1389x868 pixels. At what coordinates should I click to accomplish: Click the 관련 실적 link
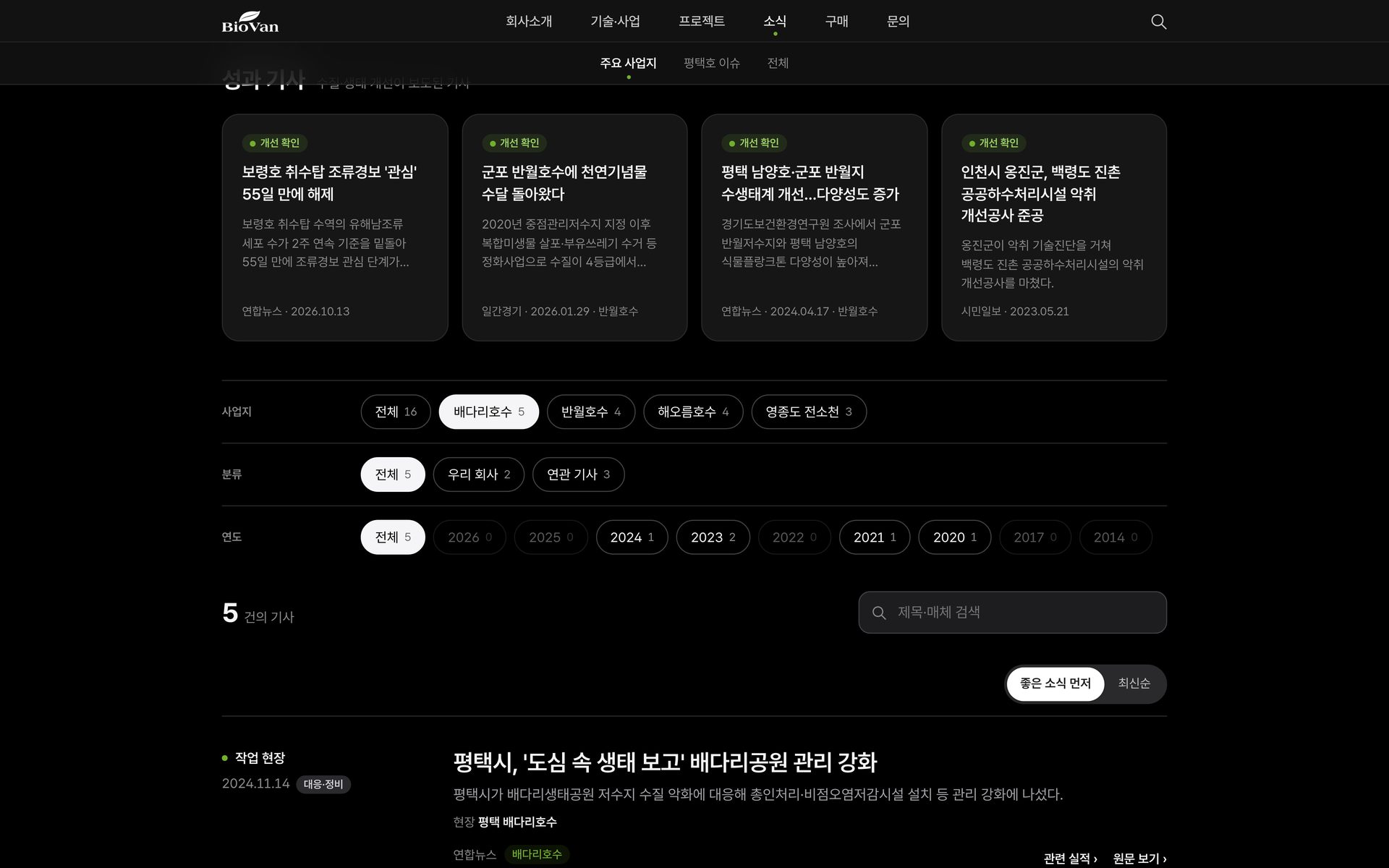[x=1070, y=859]
